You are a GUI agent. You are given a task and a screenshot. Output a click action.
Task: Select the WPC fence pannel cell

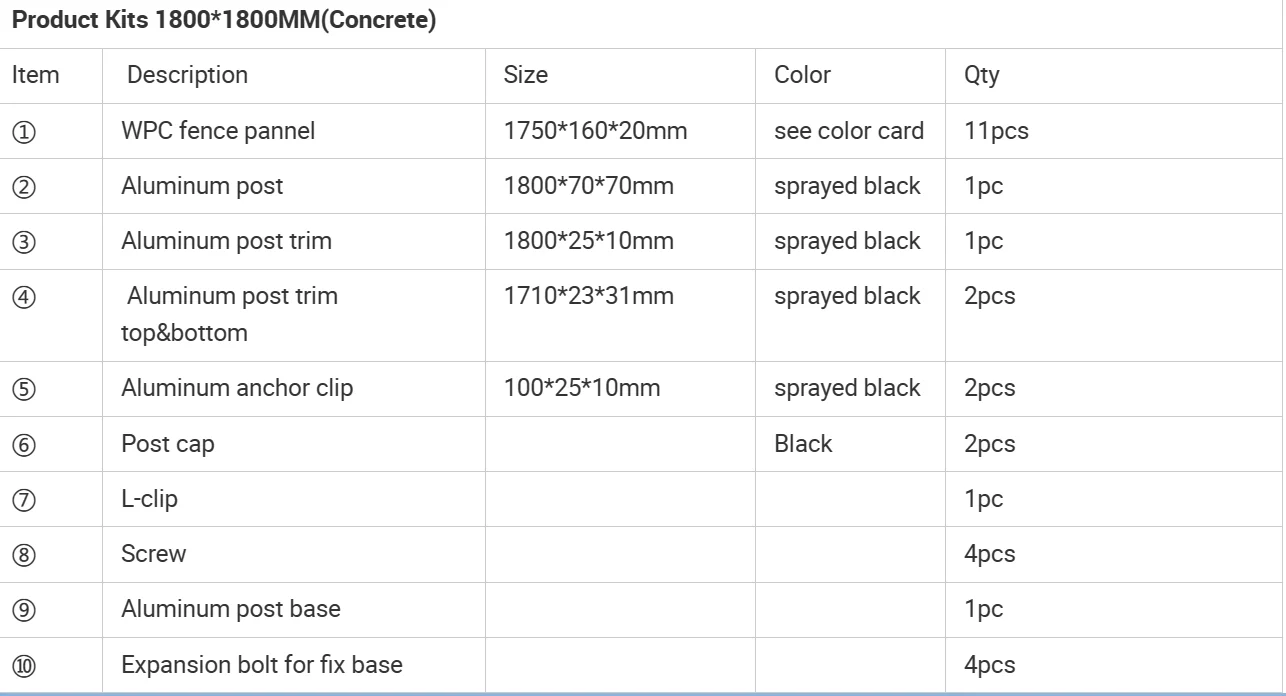tap(218, 131)
